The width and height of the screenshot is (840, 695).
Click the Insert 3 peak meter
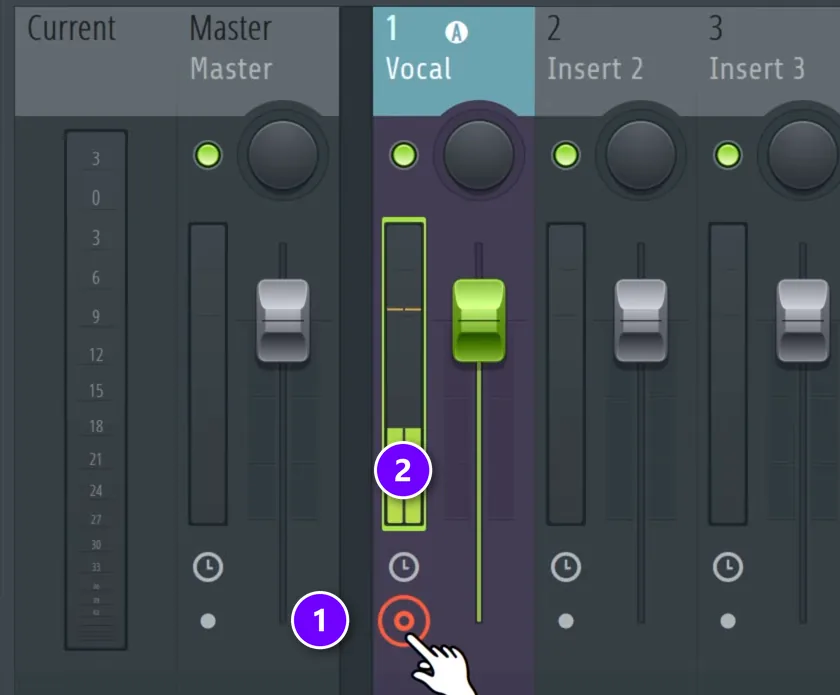(x=728, y=374)
